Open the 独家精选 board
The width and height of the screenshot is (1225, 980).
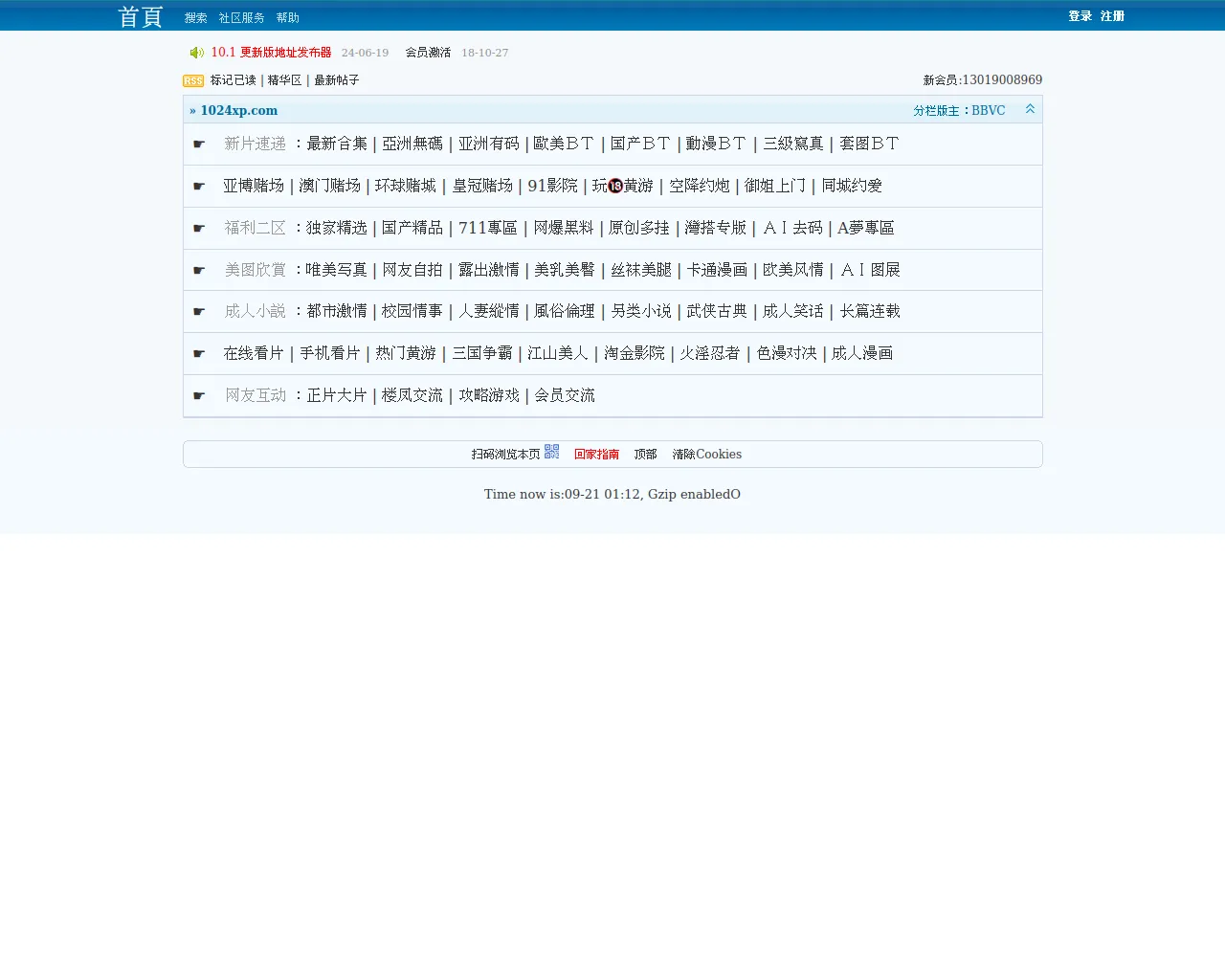point(337,228)
